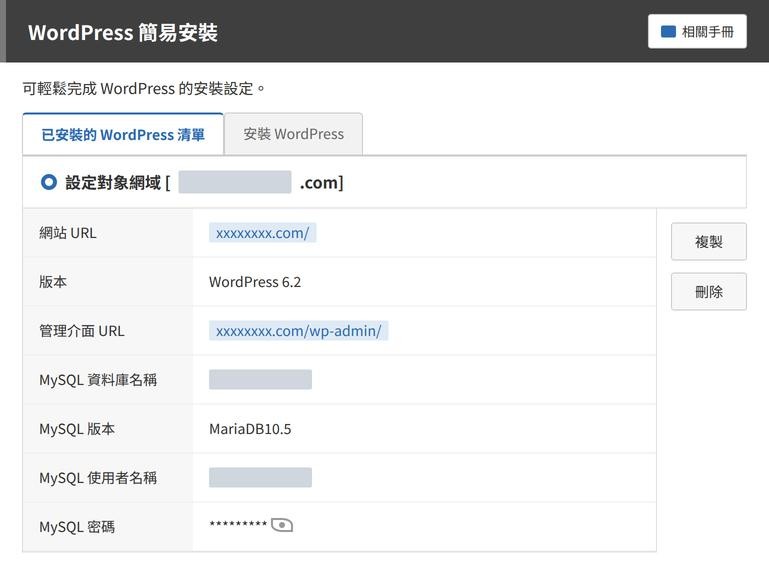Click the 網站 URL row label
Image resolution: width=769 pixels, height=570 pixels.
(x=68, y=233)
